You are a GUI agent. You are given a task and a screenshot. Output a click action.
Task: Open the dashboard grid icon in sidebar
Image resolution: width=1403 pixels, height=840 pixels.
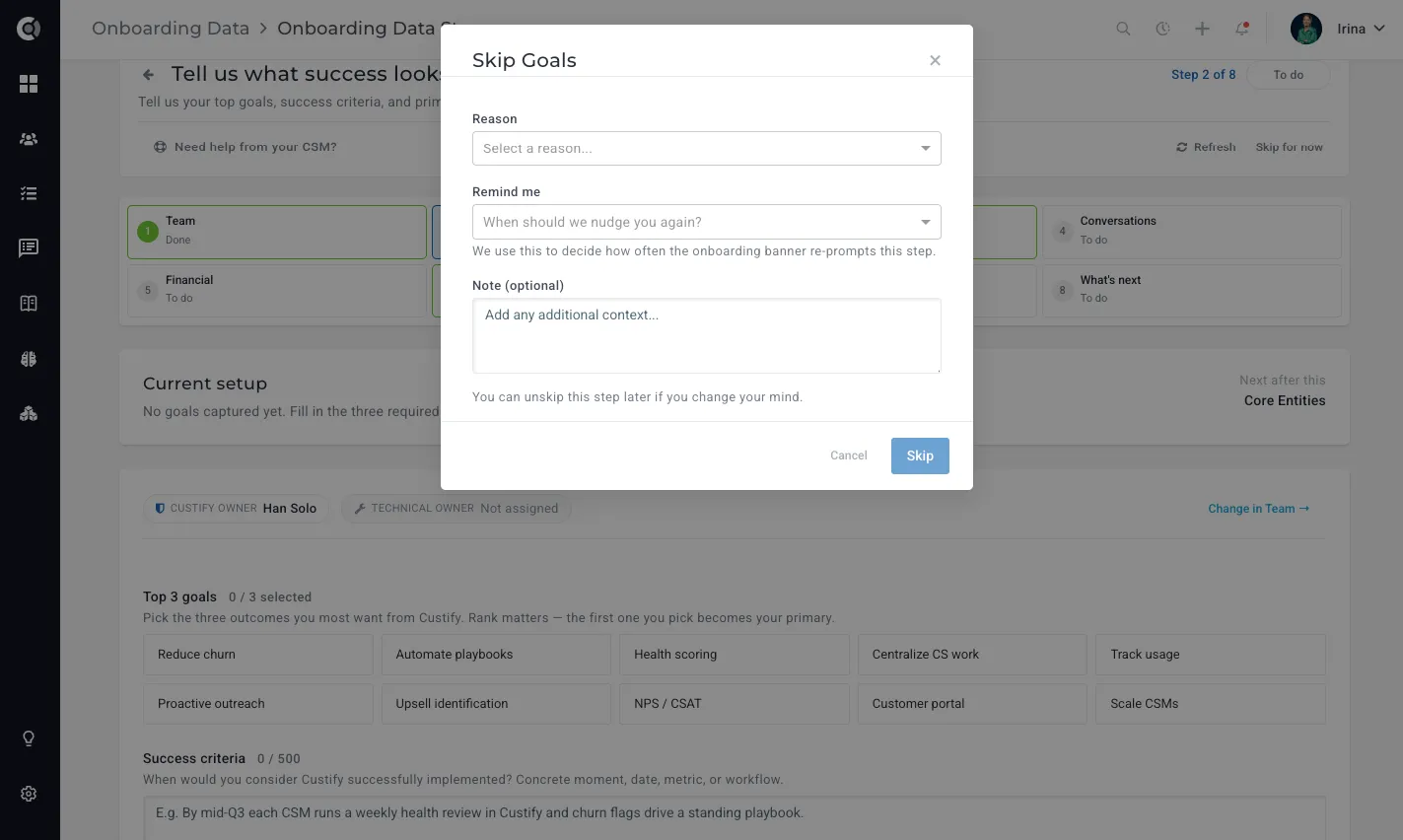(x=29, y=84)
